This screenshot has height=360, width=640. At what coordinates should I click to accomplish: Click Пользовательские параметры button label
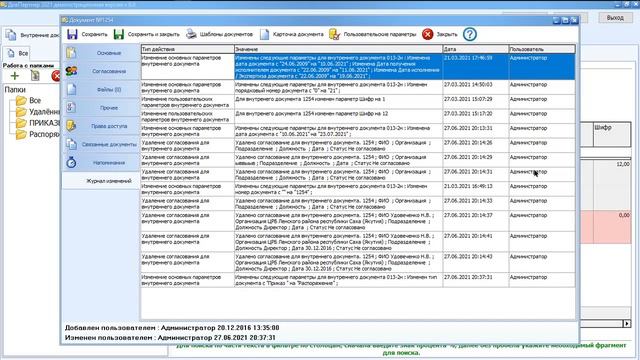[380, 34]
